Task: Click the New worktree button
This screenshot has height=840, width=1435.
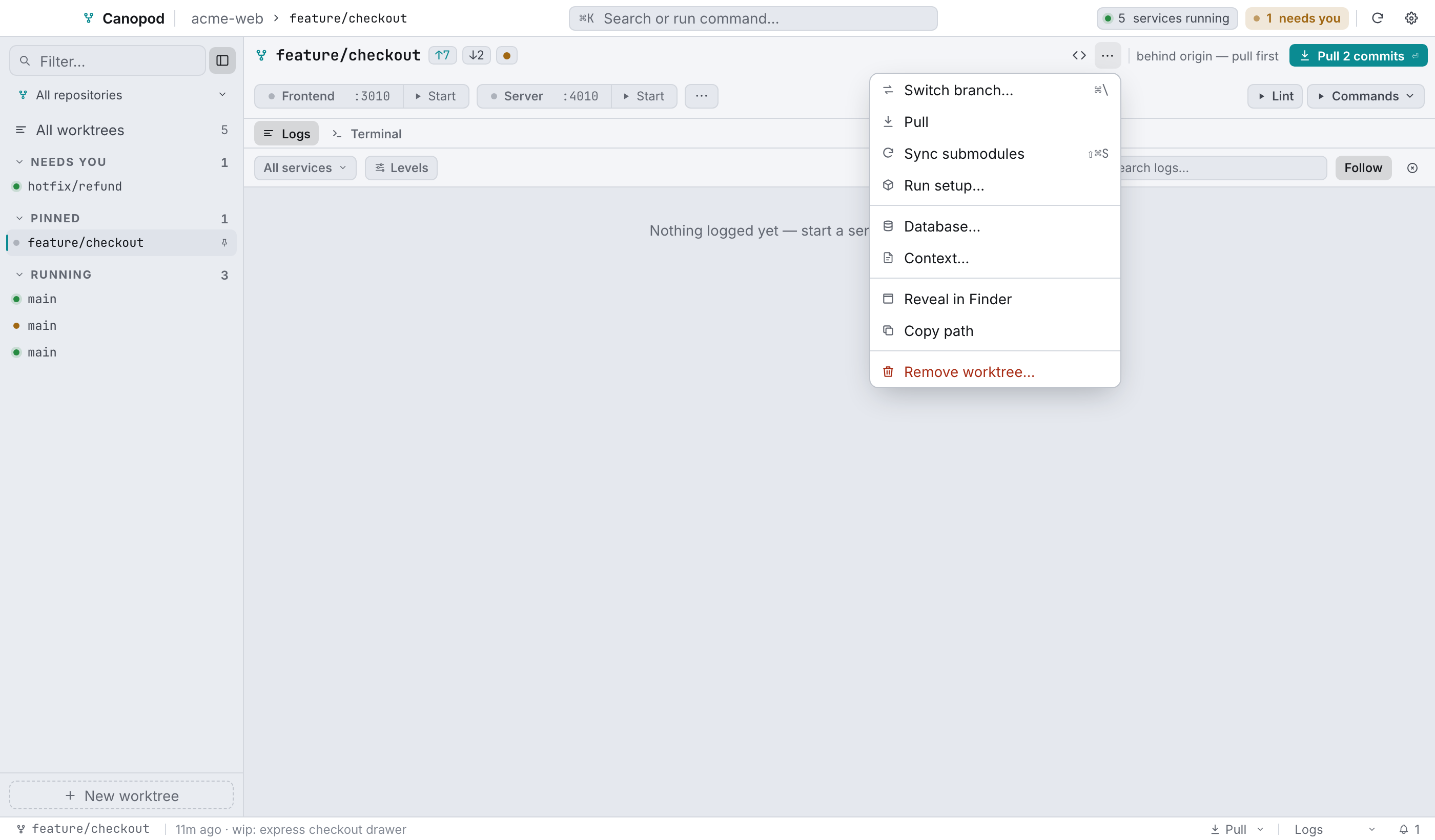Action: point(122,795)
